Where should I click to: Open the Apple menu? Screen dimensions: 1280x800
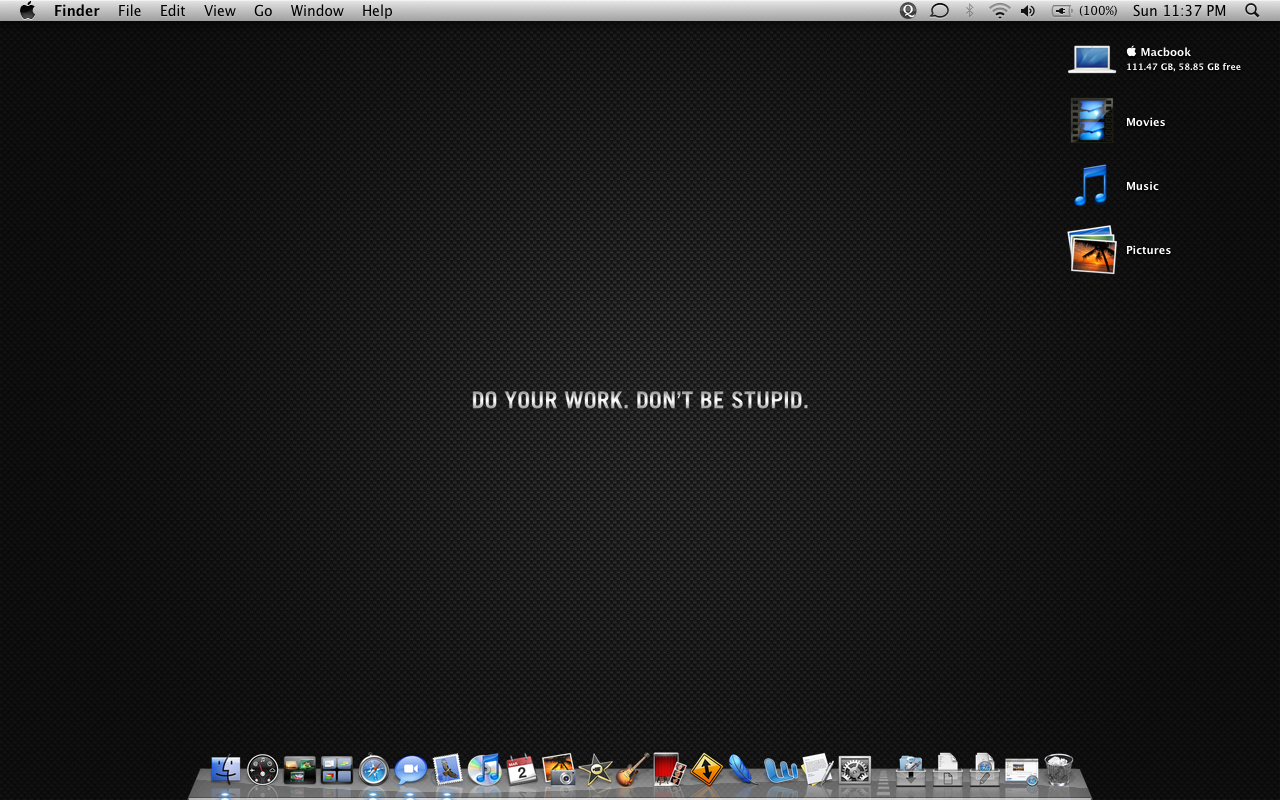click(27, 11)
